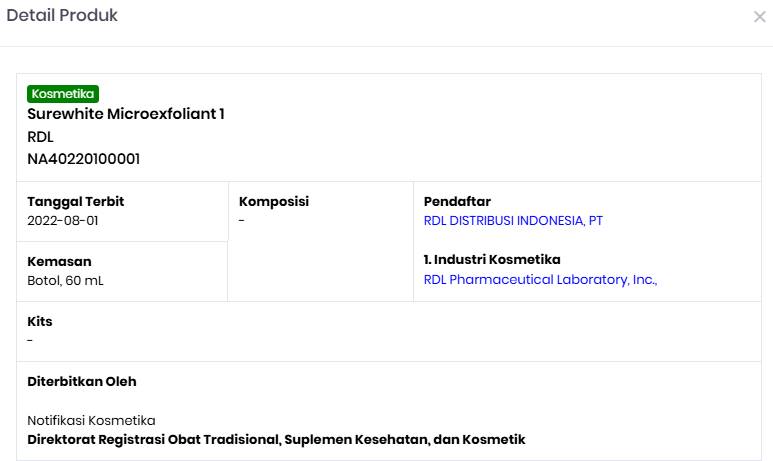
Task: Select registration number NA40220100001
Action: [x=84, y=159]
